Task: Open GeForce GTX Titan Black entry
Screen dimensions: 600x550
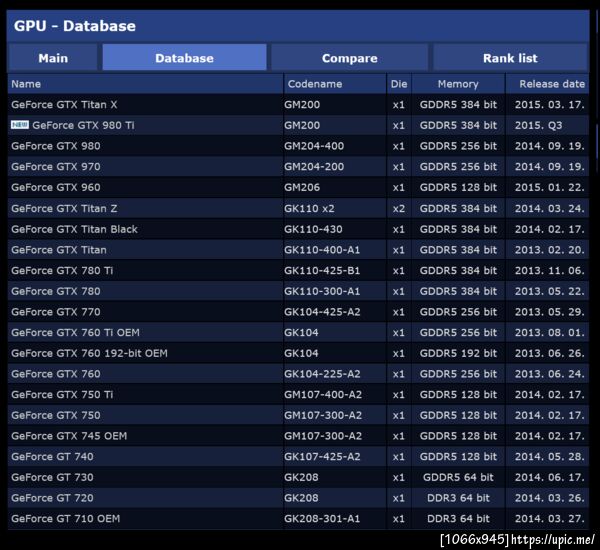Action: coord(74,229)
